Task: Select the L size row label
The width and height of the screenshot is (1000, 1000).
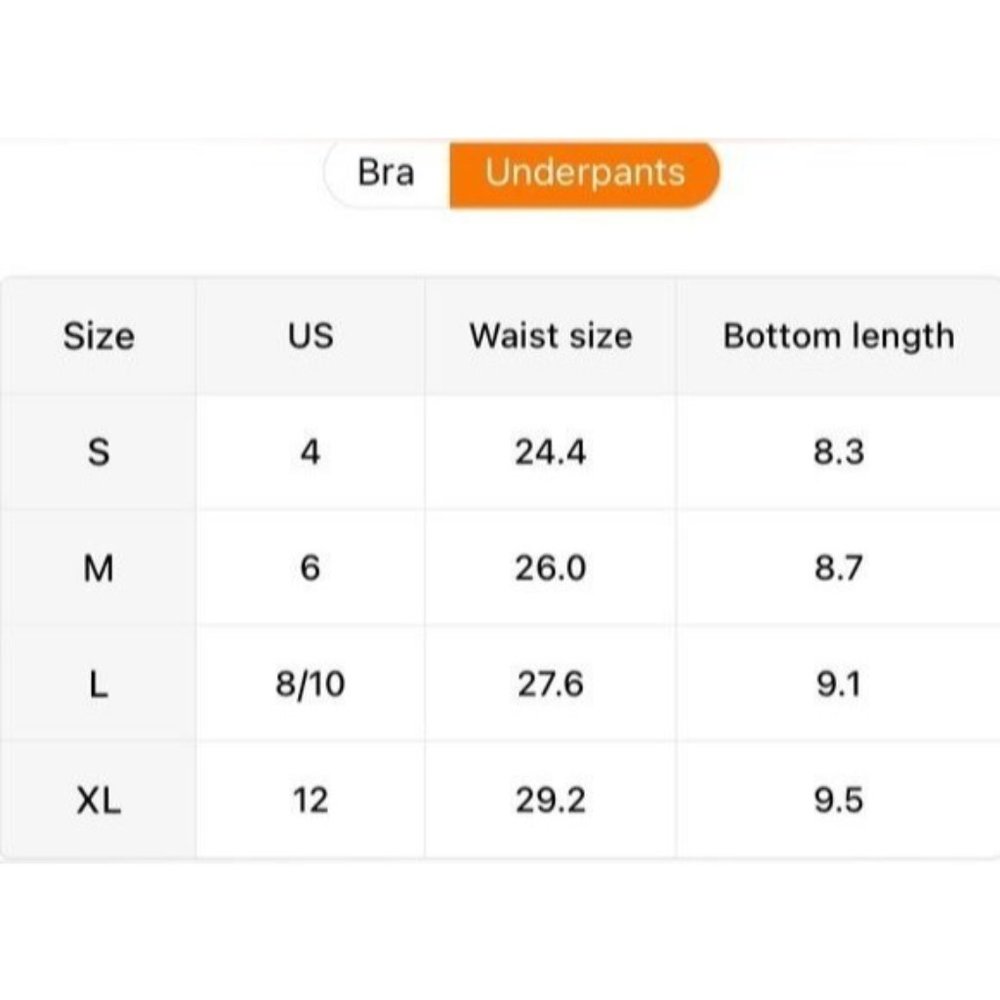Action: click(98, 685)
